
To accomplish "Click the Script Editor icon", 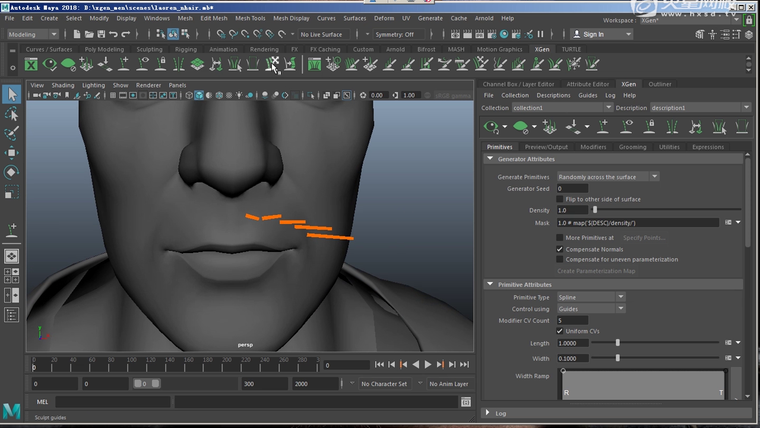I will click(464, 401).
